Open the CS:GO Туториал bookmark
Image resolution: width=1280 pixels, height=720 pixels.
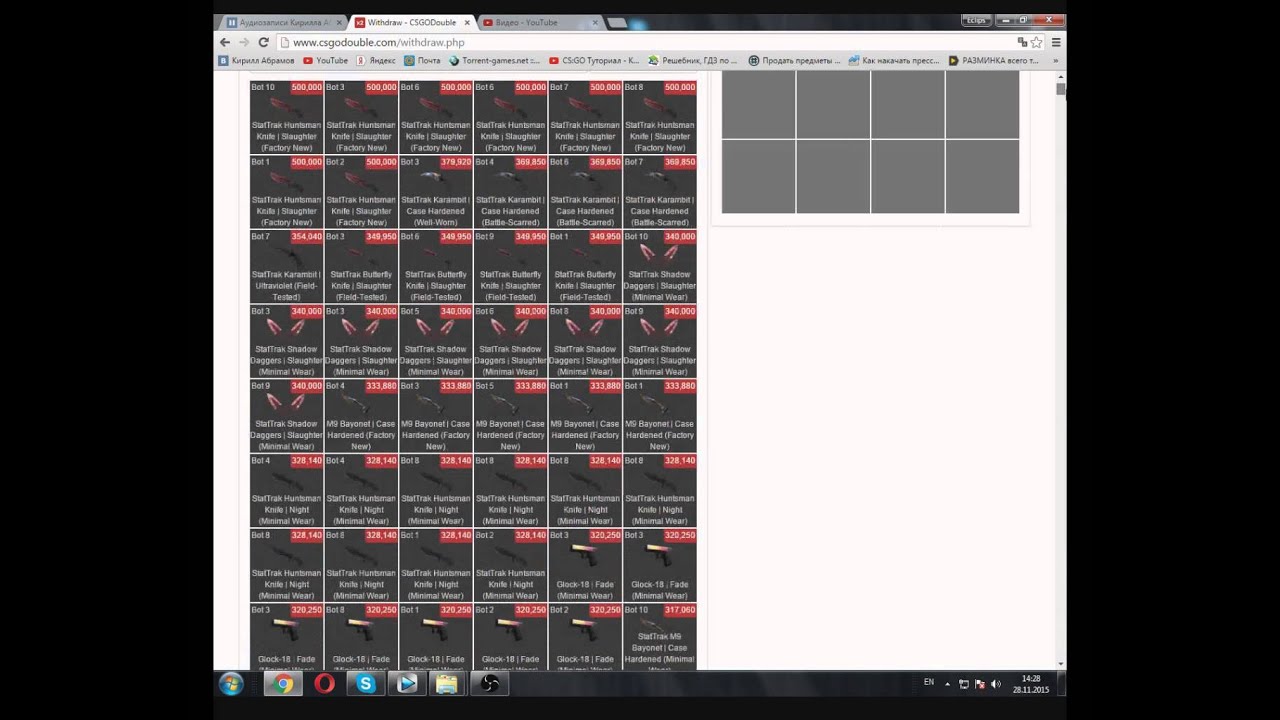[x=594, y=60]
